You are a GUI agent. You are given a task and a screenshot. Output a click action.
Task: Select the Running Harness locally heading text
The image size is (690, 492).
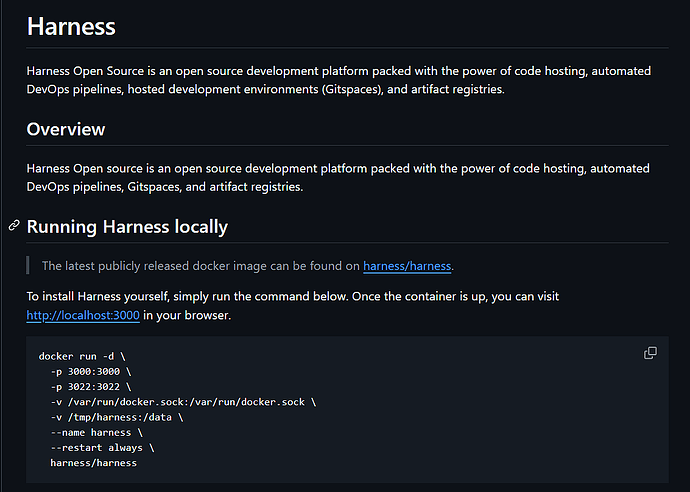(x=127, y=227)
